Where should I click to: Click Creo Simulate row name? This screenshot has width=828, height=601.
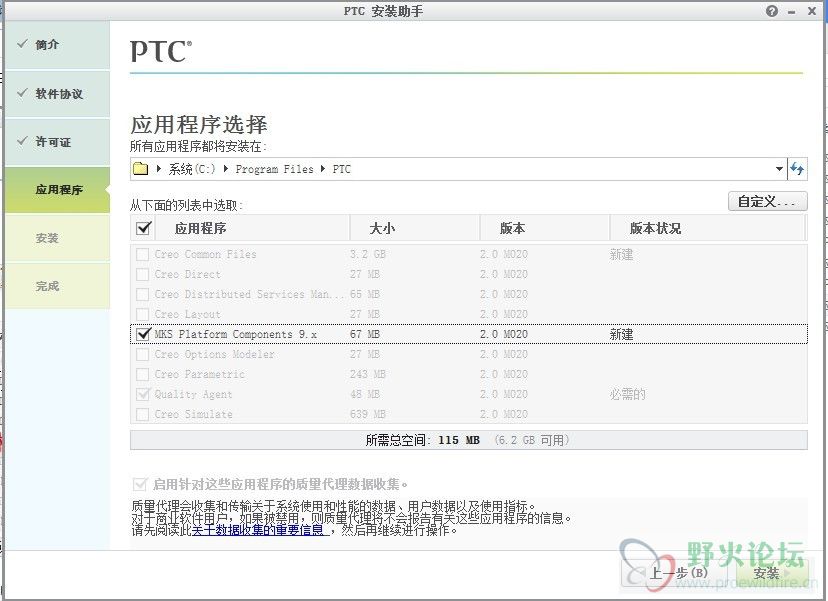point(193,415)
